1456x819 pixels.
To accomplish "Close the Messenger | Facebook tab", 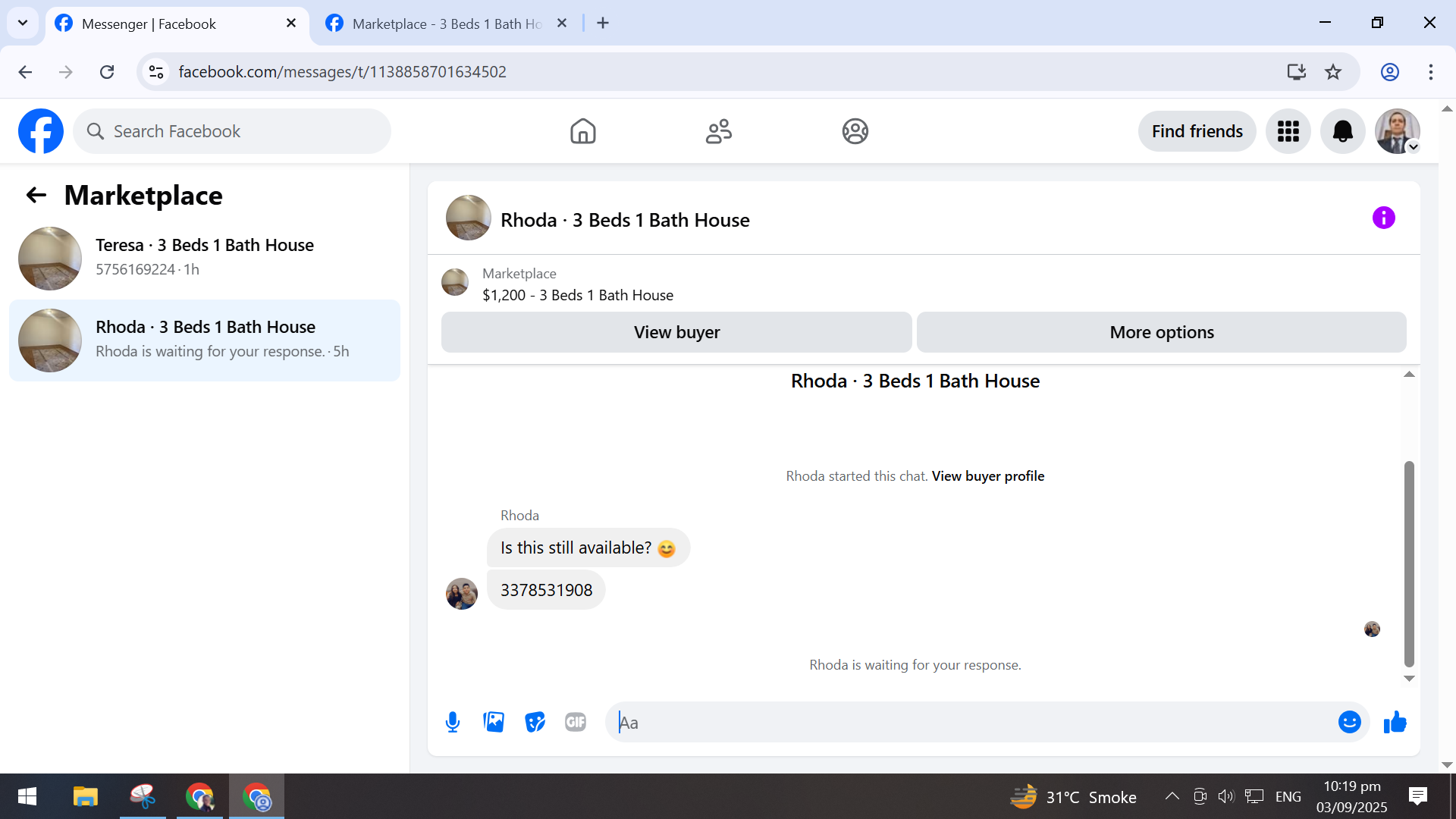I will click(291, 24).
